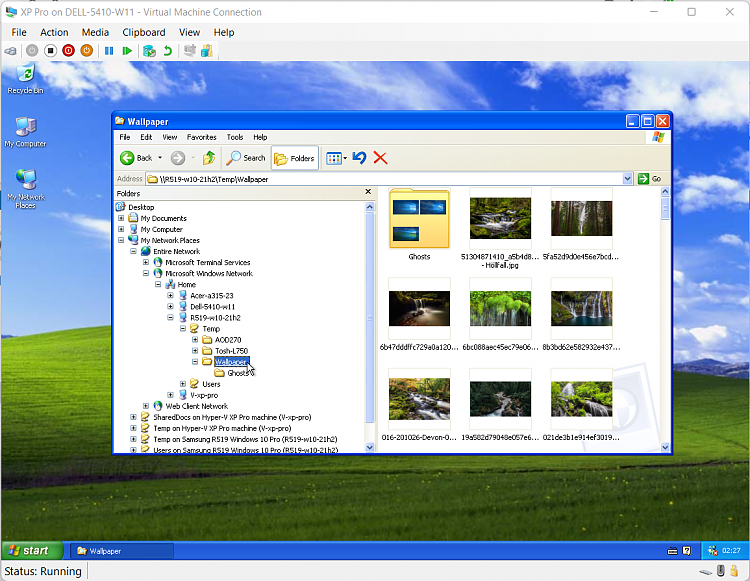Expand the Dell-5410-w11 computer node
The height and width of the screenshot is (581, 750).
tap(170, 307)
